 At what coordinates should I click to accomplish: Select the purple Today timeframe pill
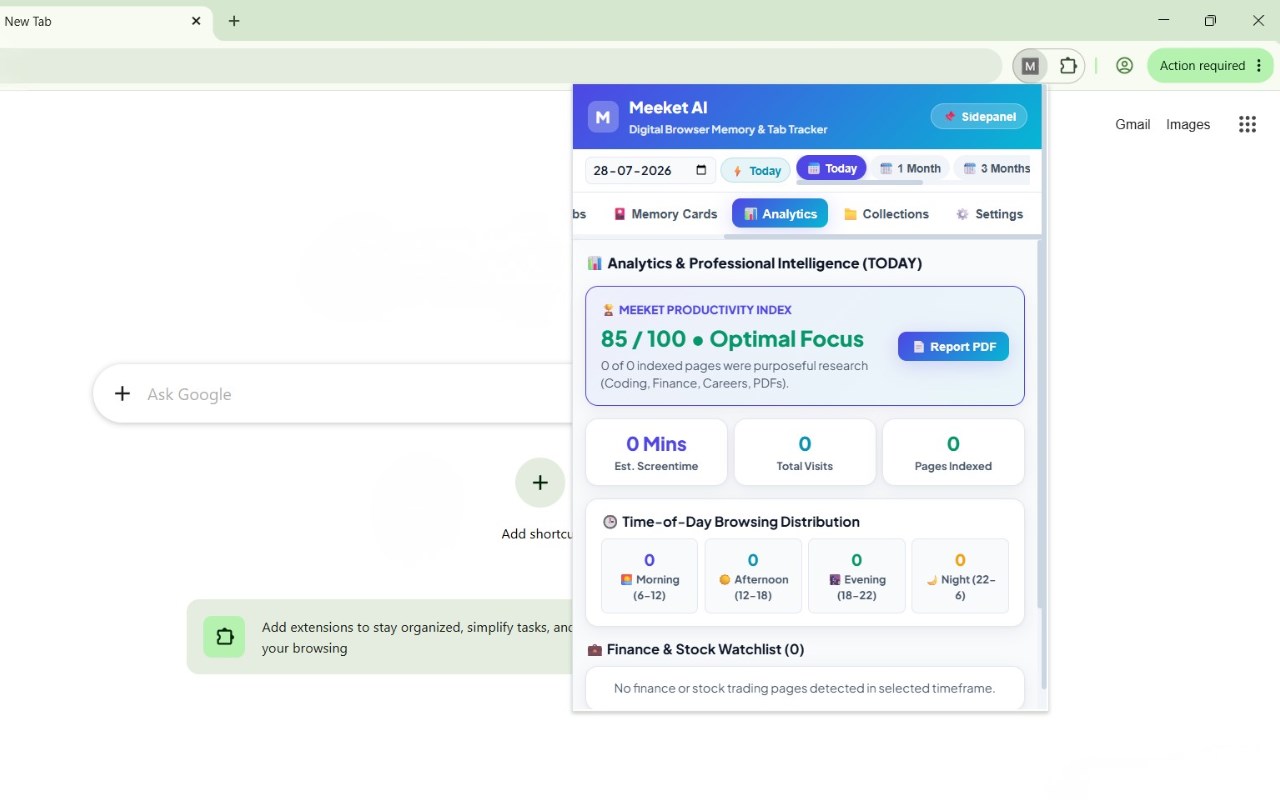pyautogui.click(x=831, y=168)
